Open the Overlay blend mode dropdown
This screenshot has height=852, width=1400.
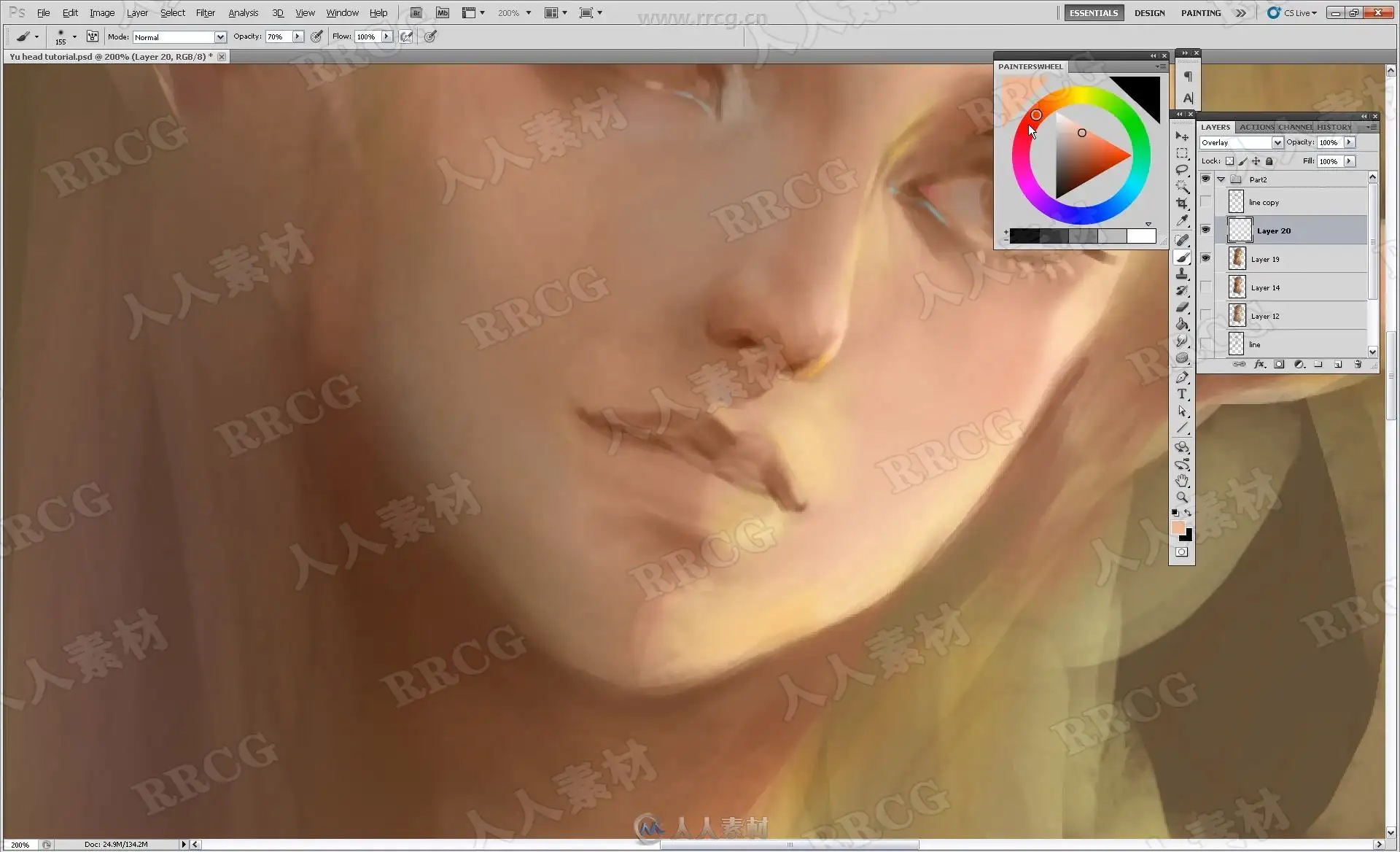[1277, 143]
